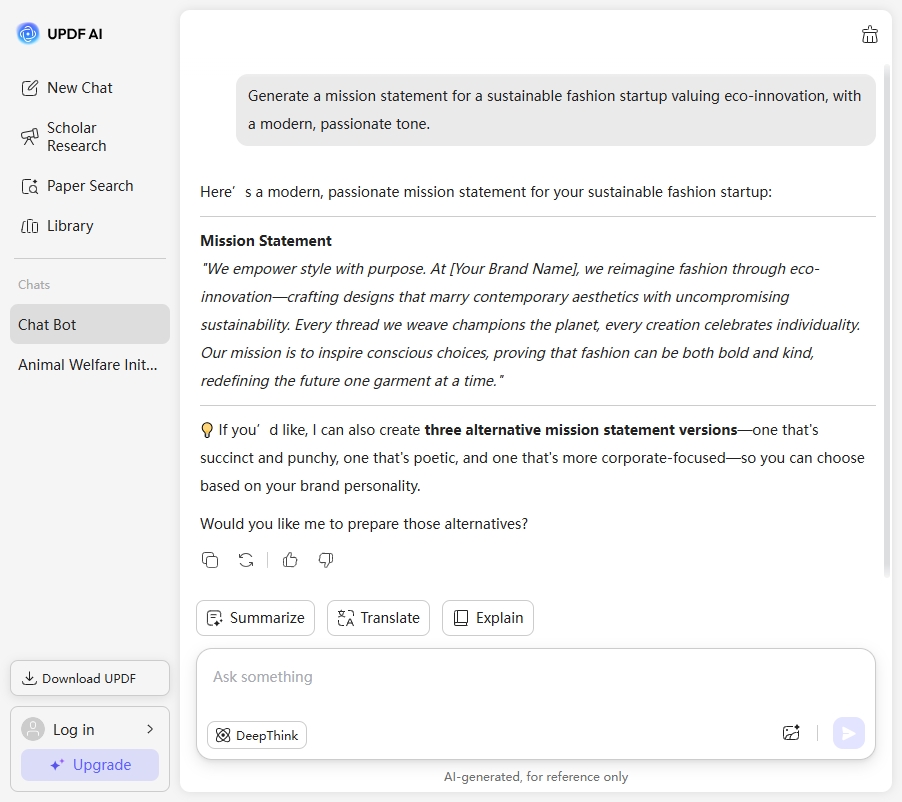This screenshot has height=802, width=902.
Task: Copy the AI response
Action: coord(210,560)
